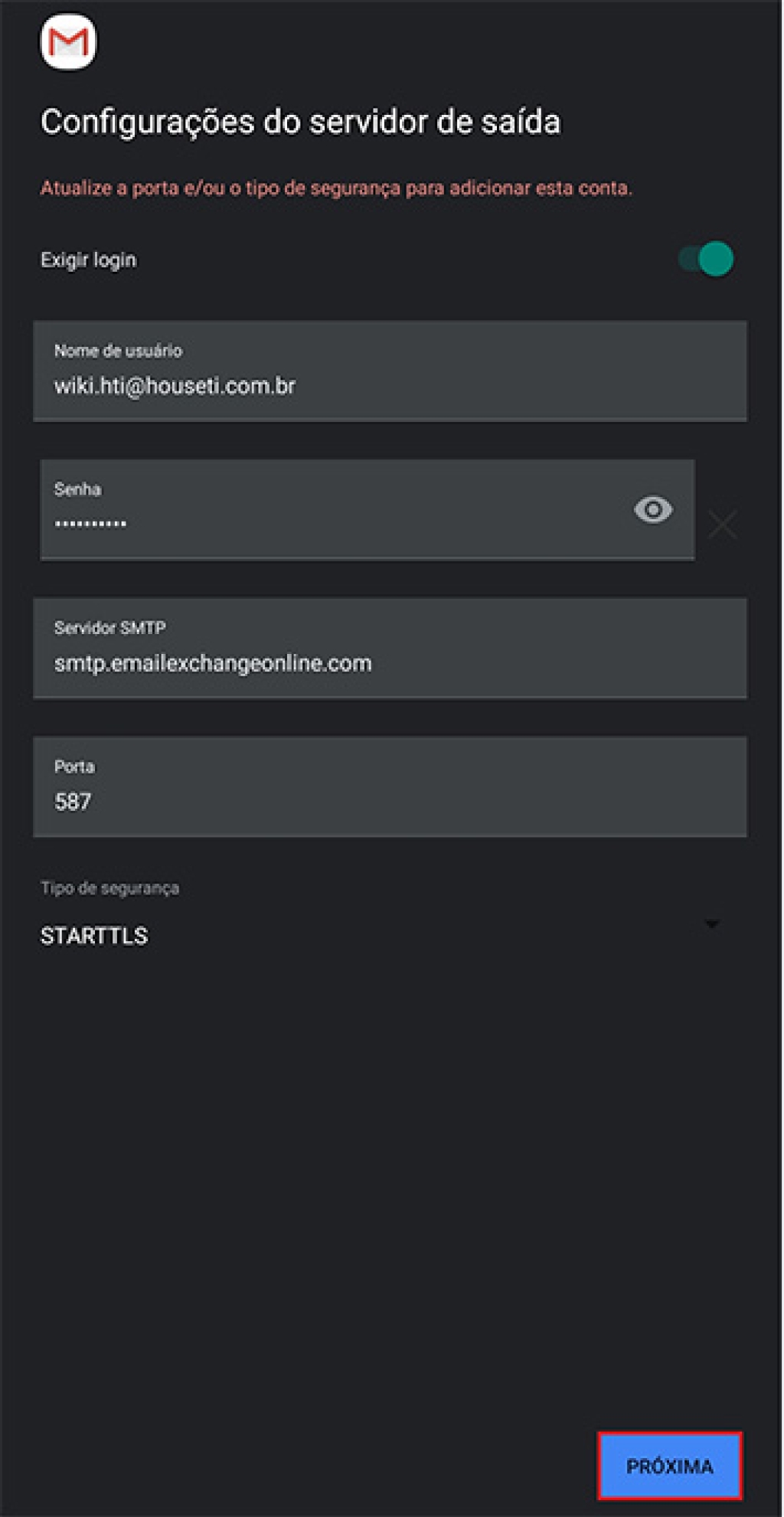Viewport: 784px width, 1517px height.
Task: Edit the smtp.emailexchangeonline.com server value
Action: [213, 663]
